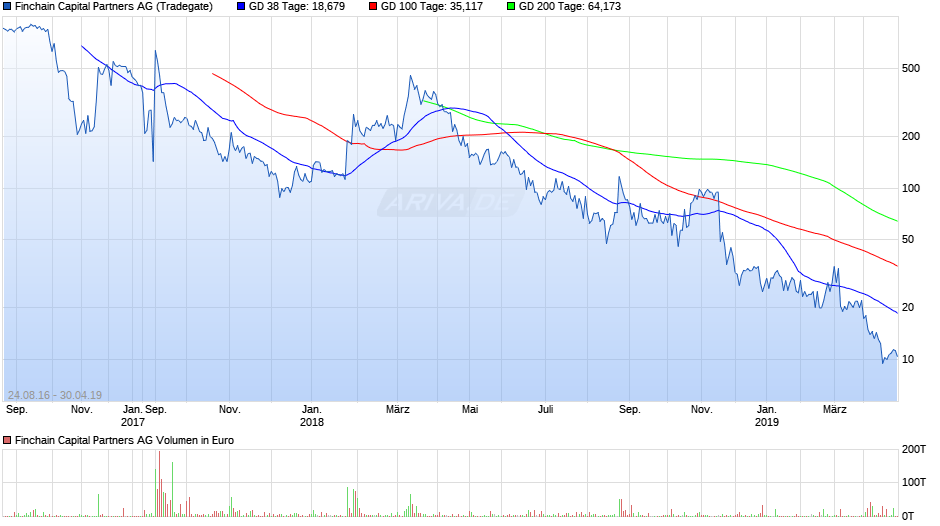Click the green GD 200 Tage legend swatch

click(x=511, y=7)
